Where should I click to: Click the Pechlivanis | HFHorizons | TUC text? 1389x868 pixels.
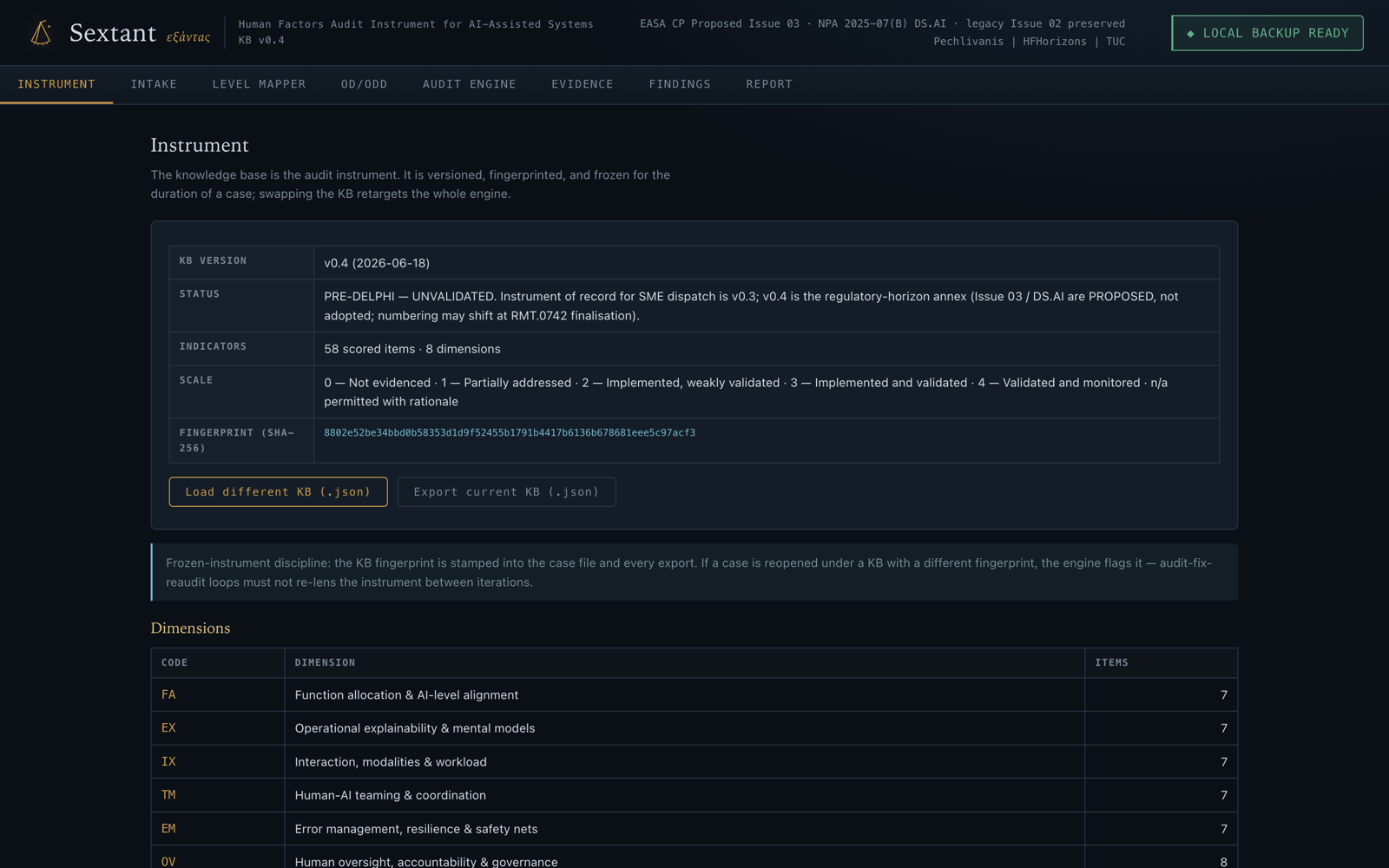coord(1029,42)
